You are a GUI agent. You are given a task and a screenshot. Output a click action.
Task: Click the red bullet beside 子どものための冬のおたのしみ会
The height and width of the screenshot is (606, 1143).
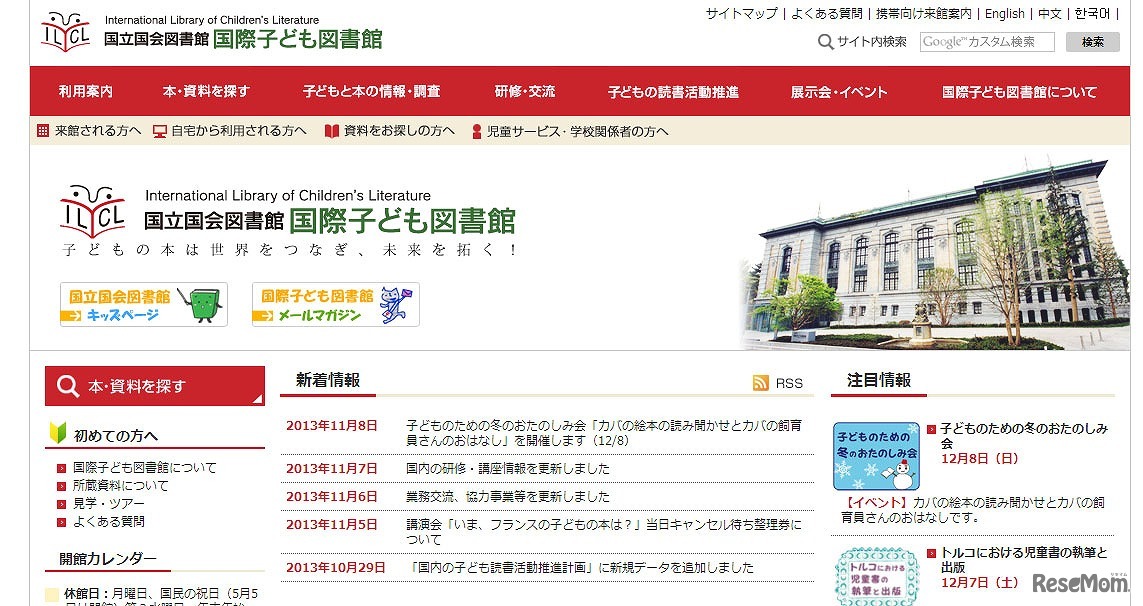[931, 430]
